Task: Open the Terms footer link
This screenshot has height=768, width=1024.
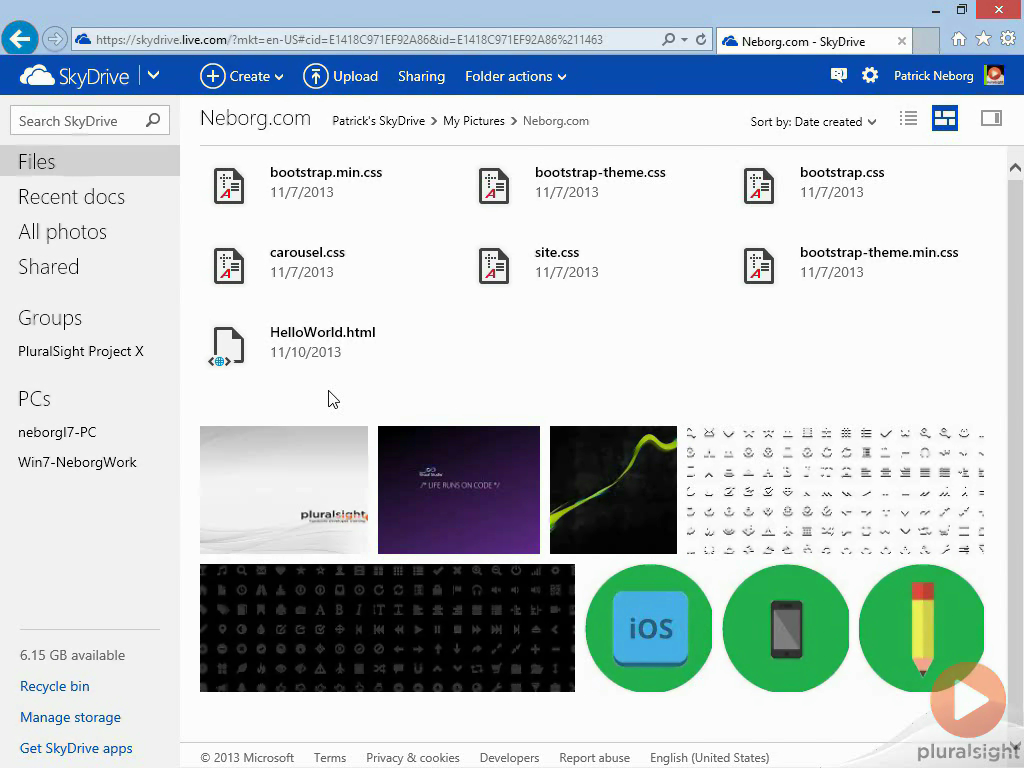Action: [330, 758]
